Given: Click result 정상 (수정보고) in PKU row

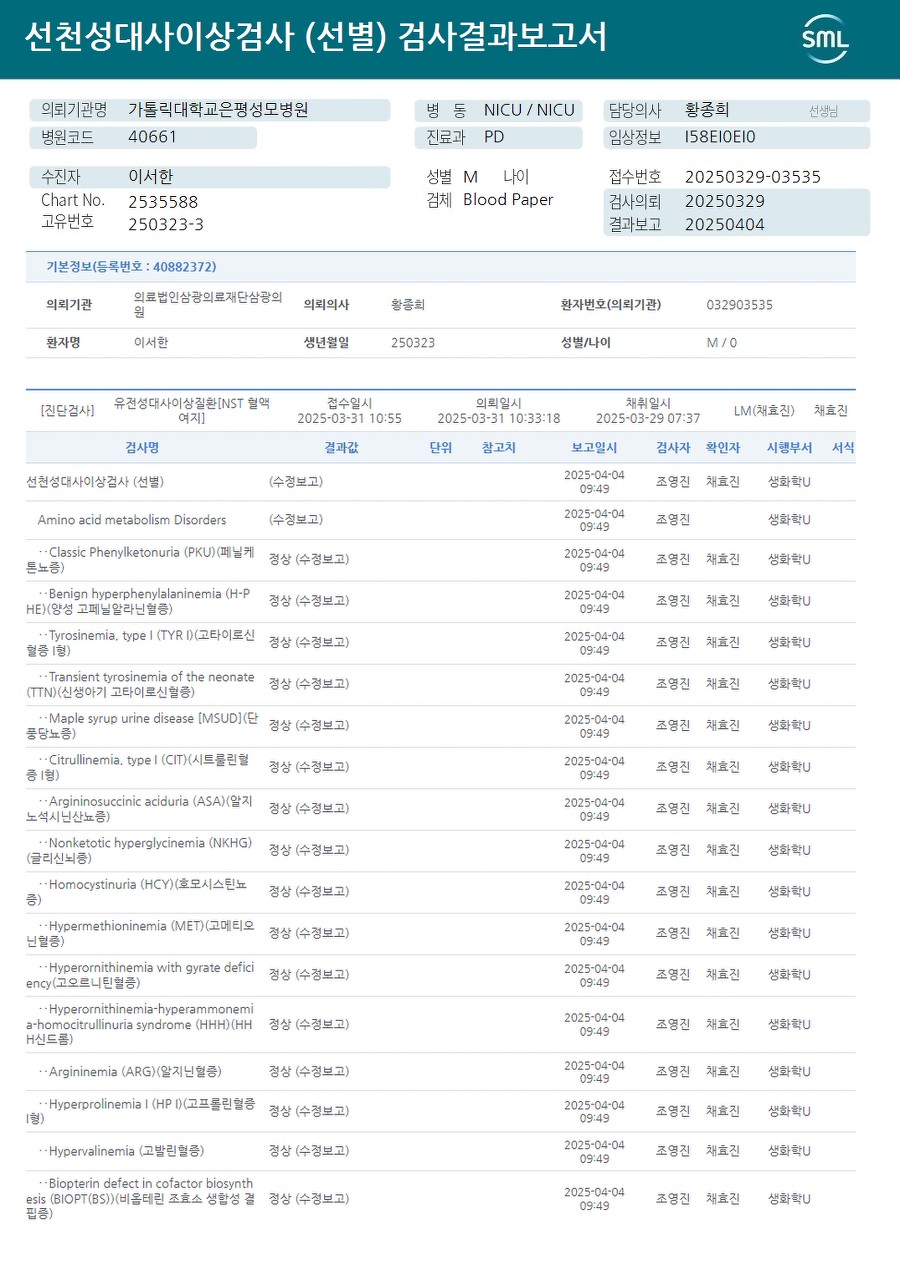Looking at the screenshot, I should point(309,559).
